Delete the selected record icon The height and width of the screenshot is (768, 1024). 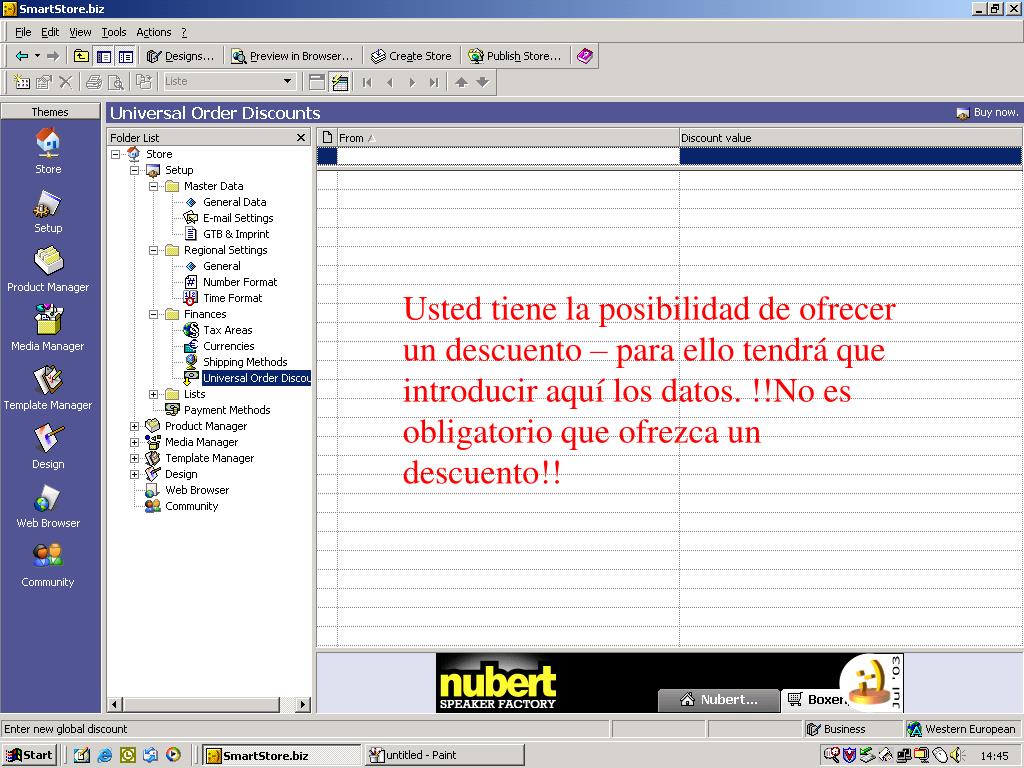pos(65,82)
